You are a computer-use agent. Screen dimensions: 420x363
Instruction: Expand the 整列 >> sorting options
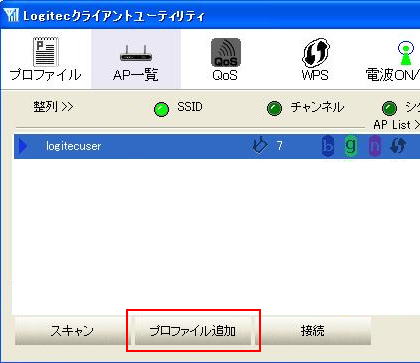53,107
